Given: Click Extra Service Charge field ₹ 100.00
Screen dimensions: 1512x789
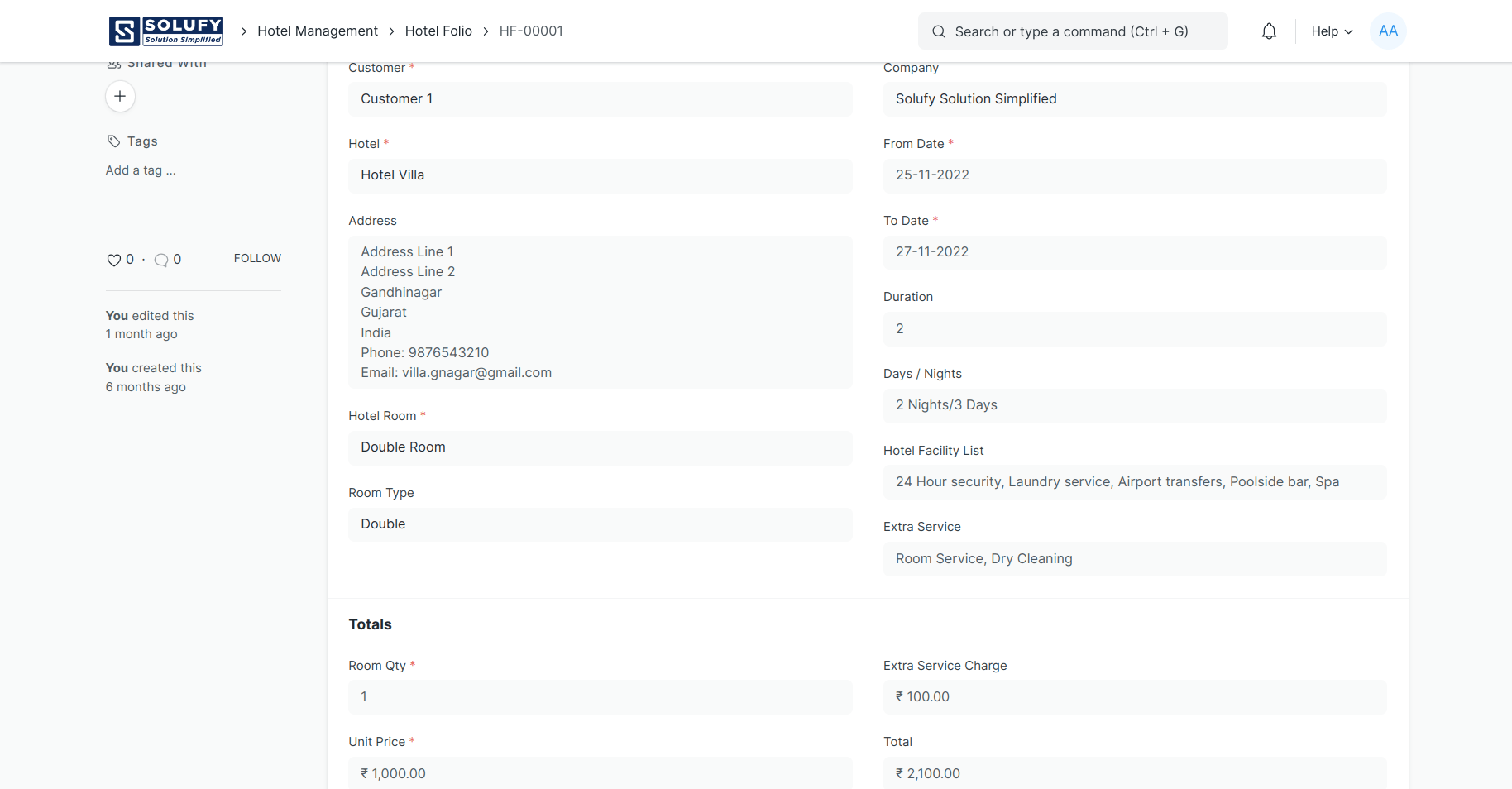Looking at the screenshot, I should [x=1135, y=697].
